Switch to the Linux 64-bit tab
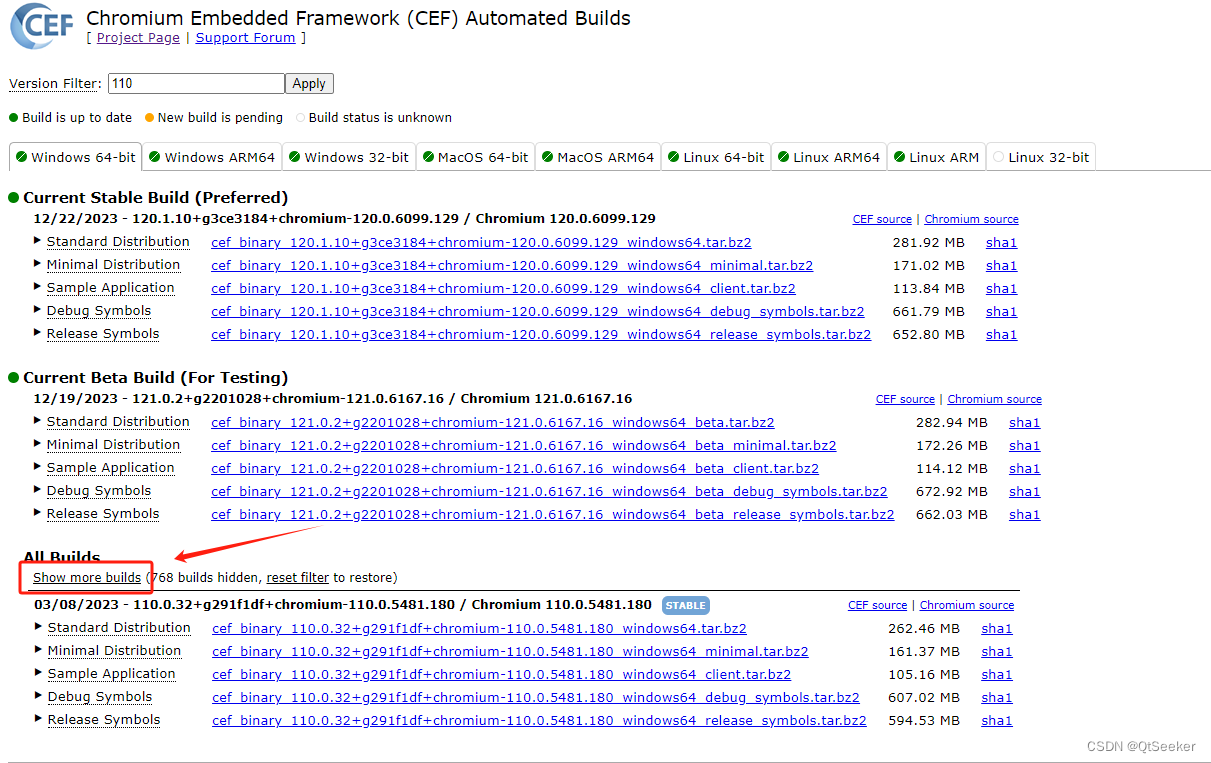The width and height of the screenshot is (1211, 763). (716, 157)
